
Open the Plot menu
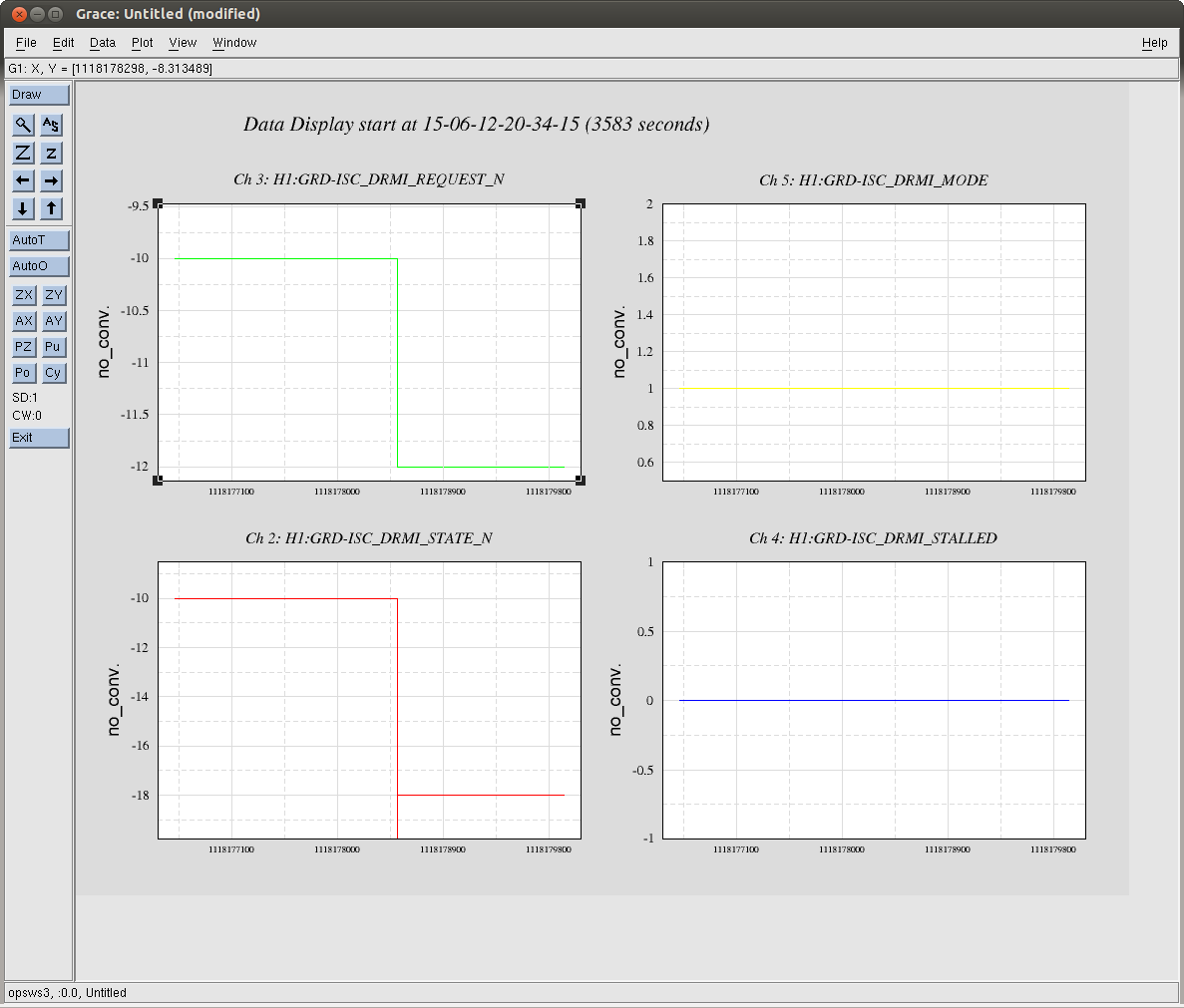[x=142, y=43]
